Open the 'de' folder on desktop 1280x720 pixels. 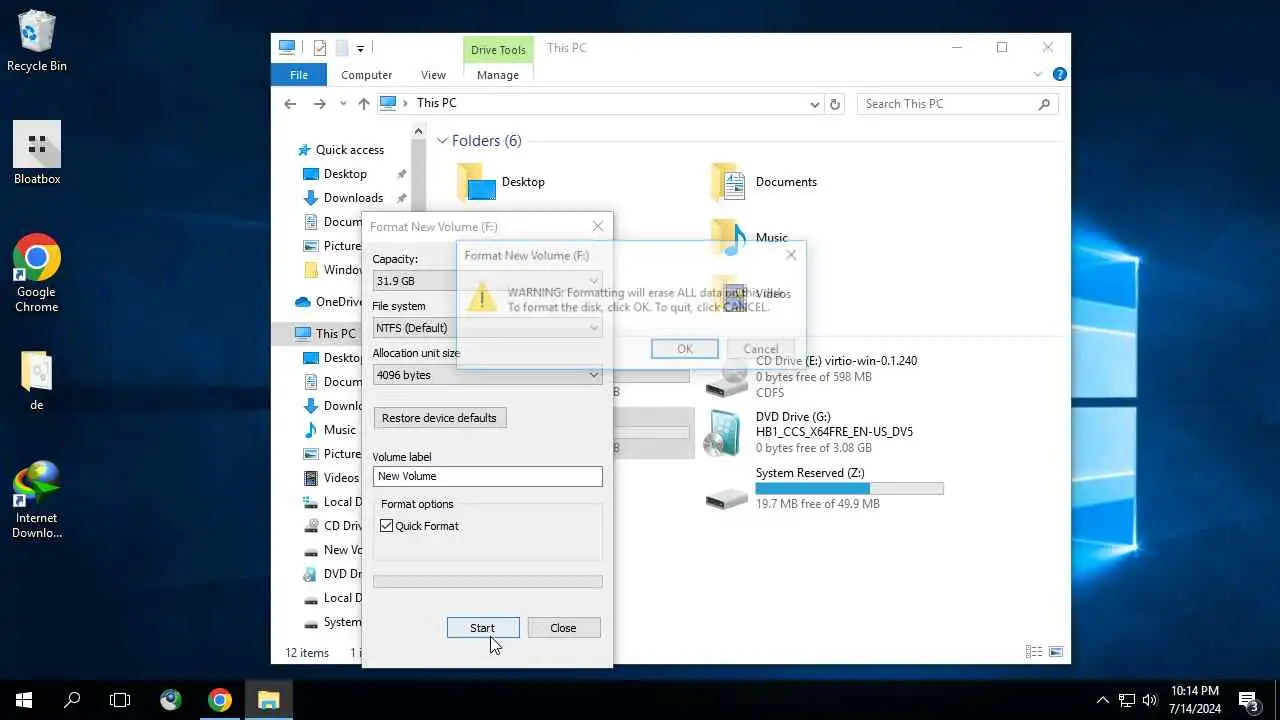click(x=37, y=379)
